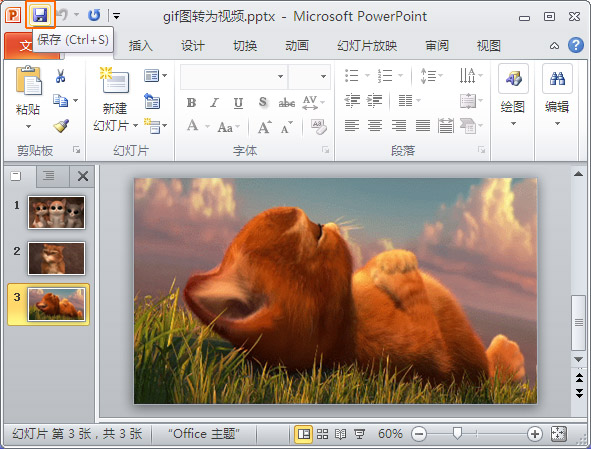Switch to the Outline pane tab
The height and width of the screenshot is (449, 591).
pyautogui.click(x=49, y=176)
